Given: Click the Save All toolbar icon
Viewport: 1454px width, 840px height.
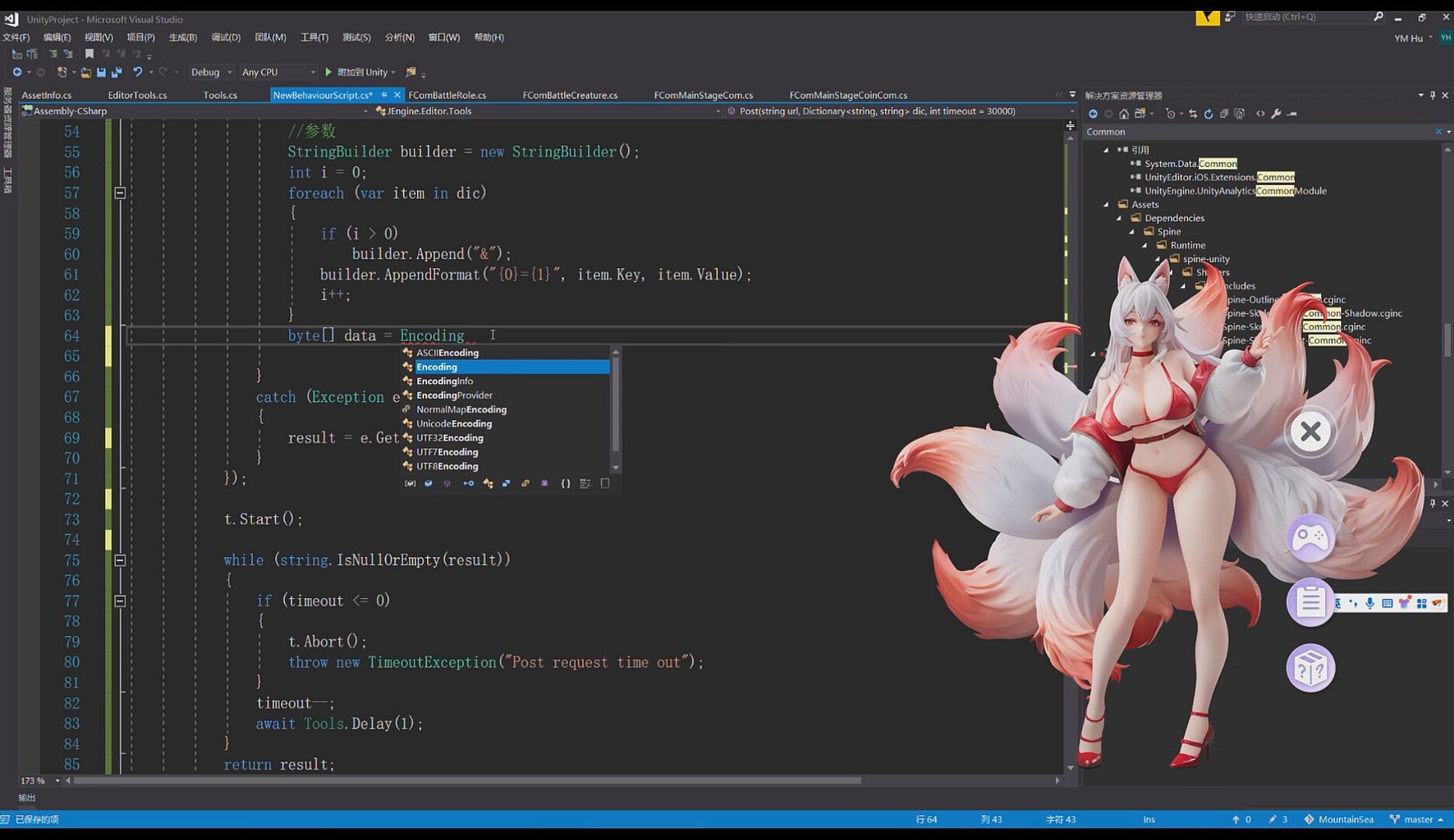Looking at the screenshot, I should [x=117, y=72].
